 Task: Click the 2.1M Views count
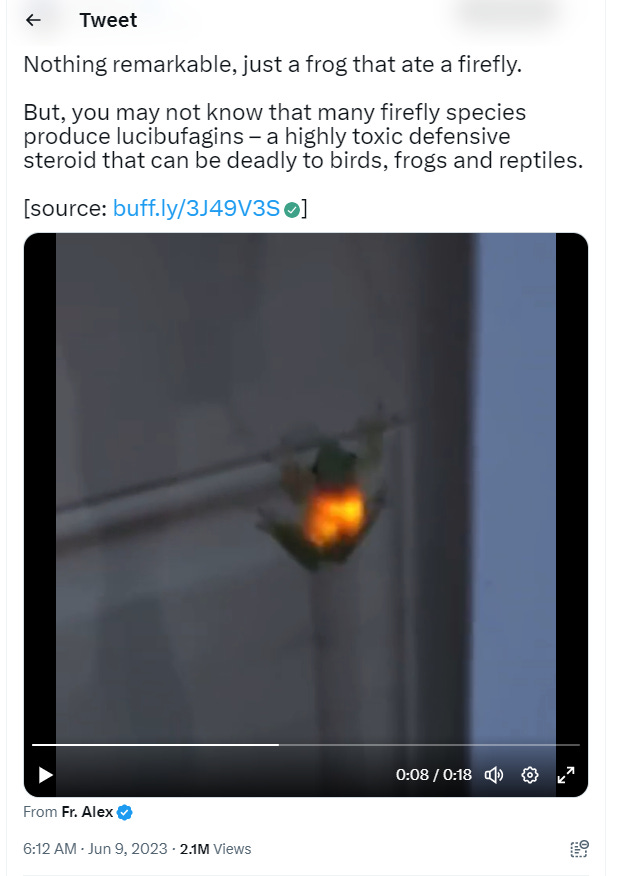[x=216, y=849]
